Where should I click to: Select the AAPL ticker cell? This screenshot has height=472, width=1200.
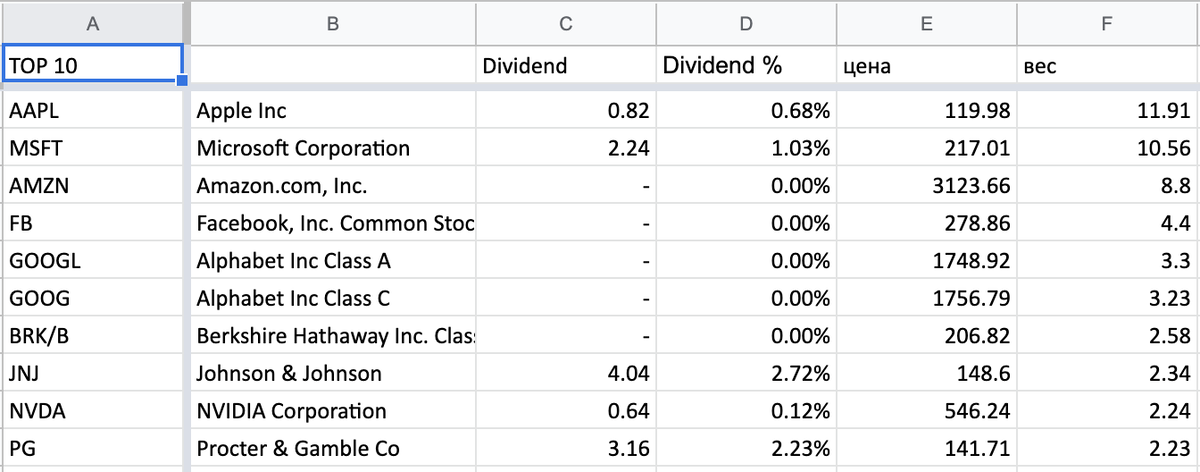click(x=92, y=111)
